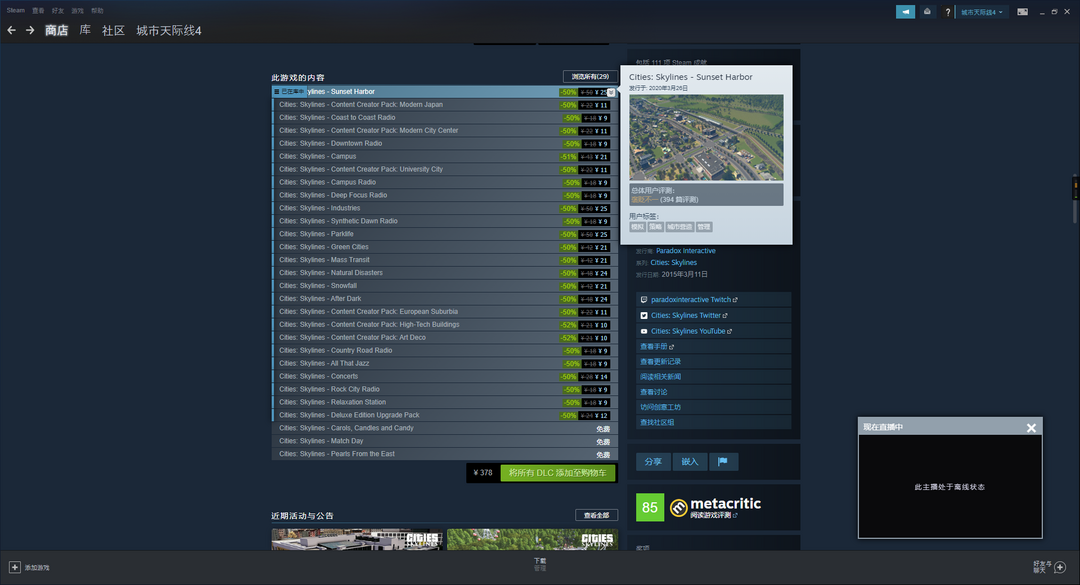Go back with the left arrow
Image resolution: width=1080 pixels, height=585 pixels.
click(x=11, y=30)
